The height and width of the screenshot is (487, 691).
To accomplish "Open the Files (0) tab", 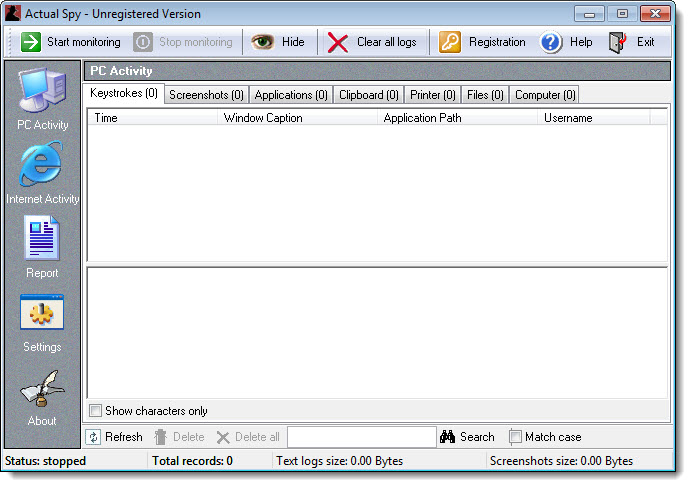I will click(485, 95).
